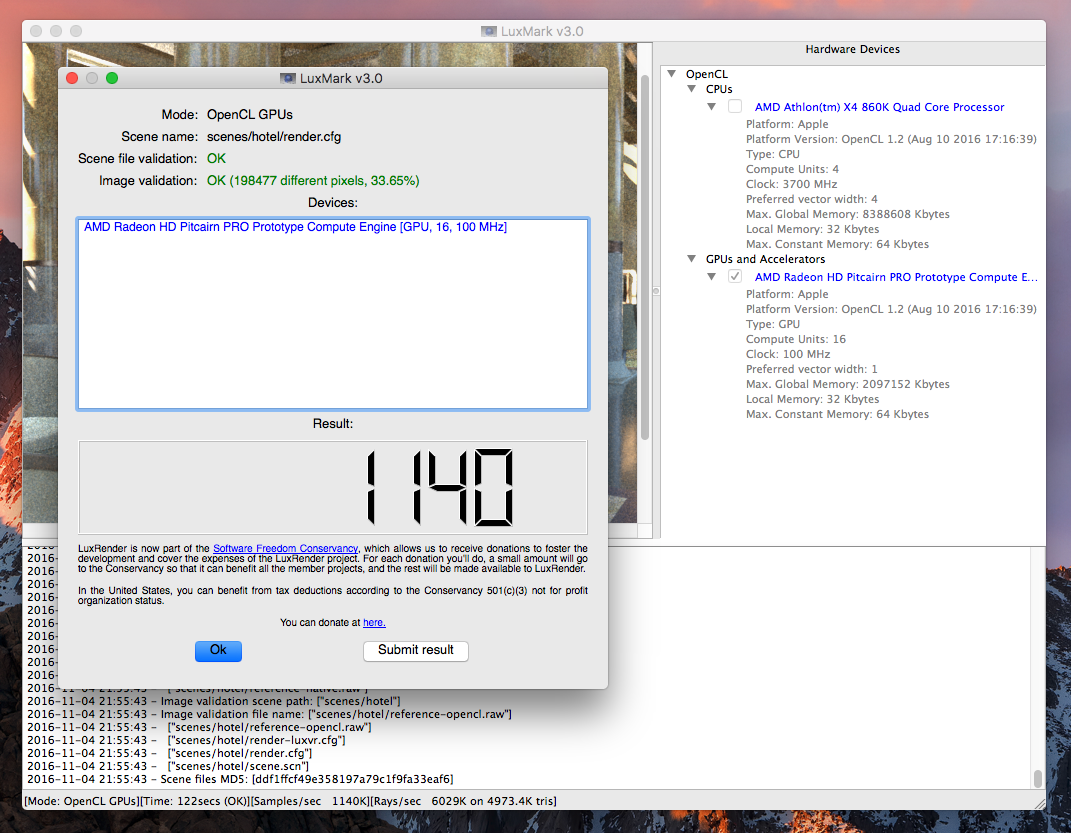Screen dimensions: 1071x833
Task: Click the scene name scenes/hotel/render.cfg
Action: coord(274,137)
